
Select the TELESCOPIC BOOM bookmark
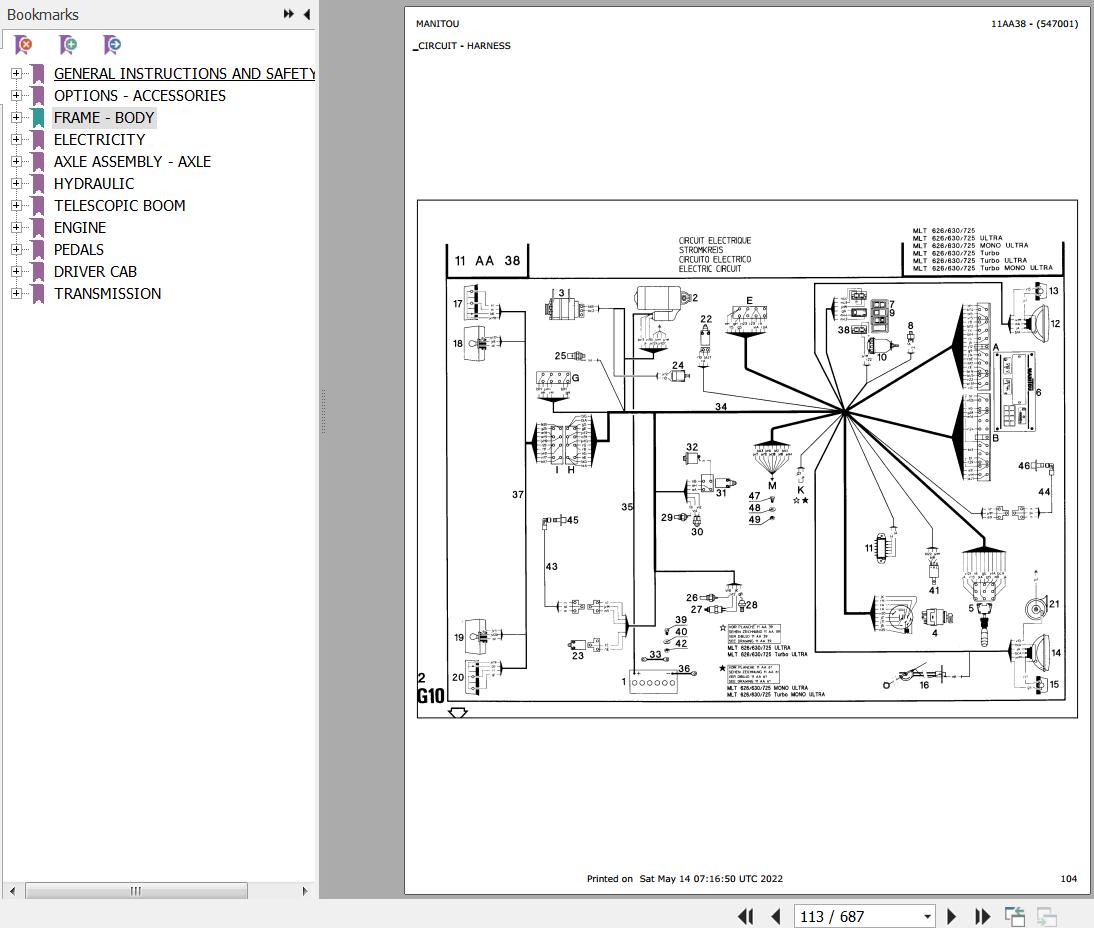[119, 205]
